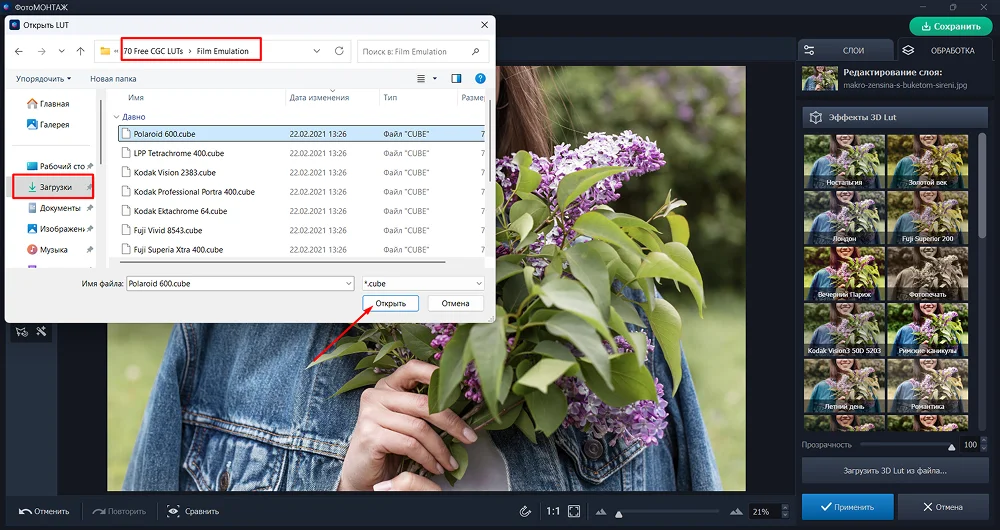Click zoom in mountain icon
This screenshot has width=1000, height=530.
[x=737, y=512]
